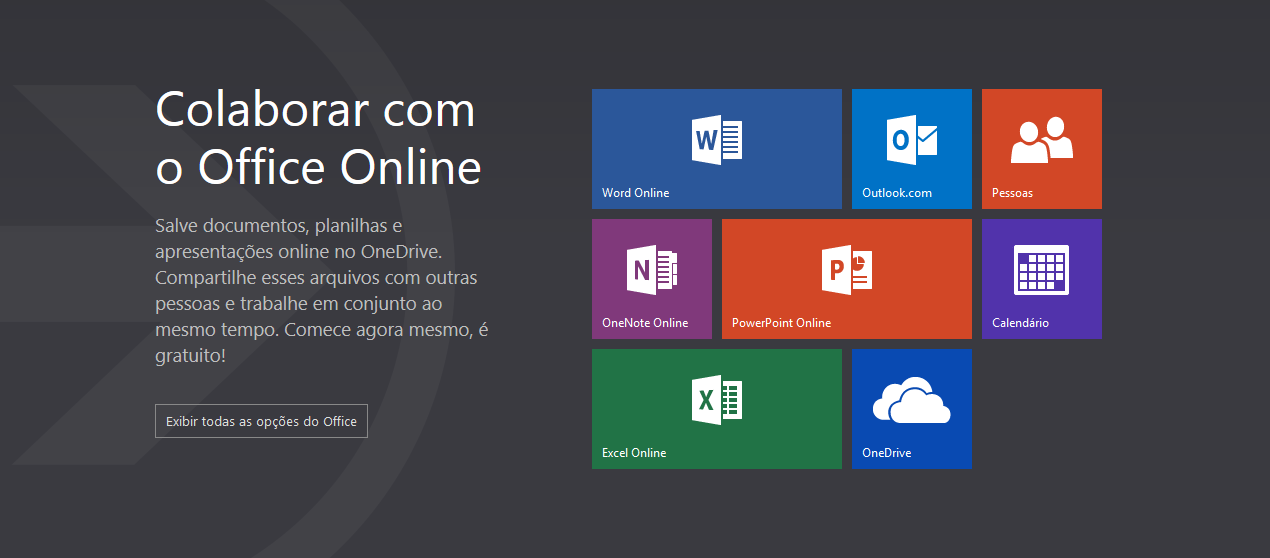Screen dimensions: 1270x558
Task: Click the 'Excel Online' tile label
Action: coord(634,453)
